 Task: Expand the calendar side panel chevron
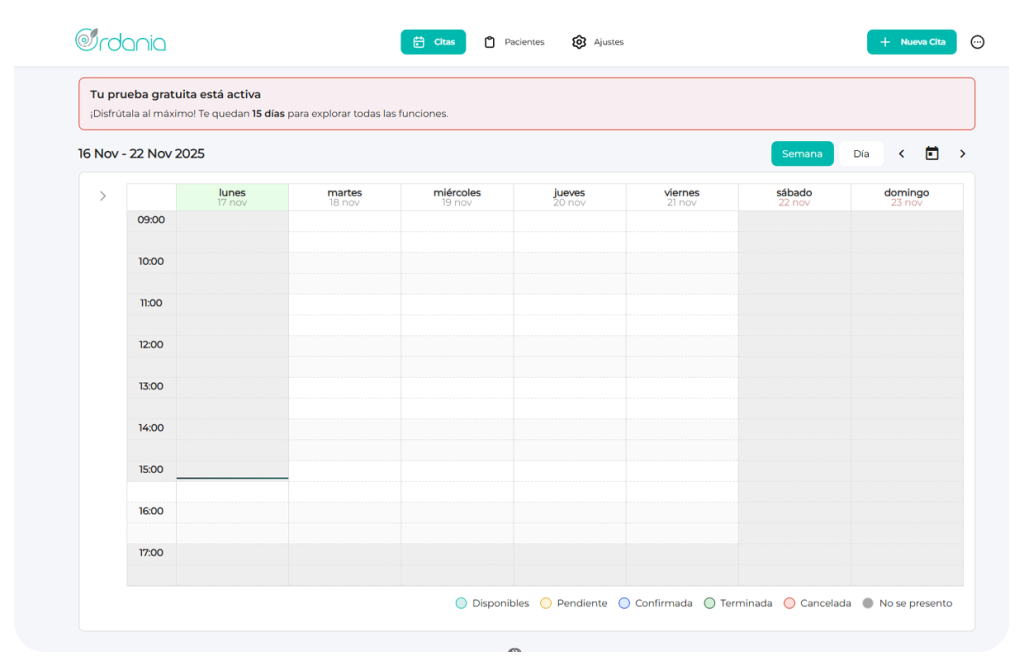coord(102,196)
